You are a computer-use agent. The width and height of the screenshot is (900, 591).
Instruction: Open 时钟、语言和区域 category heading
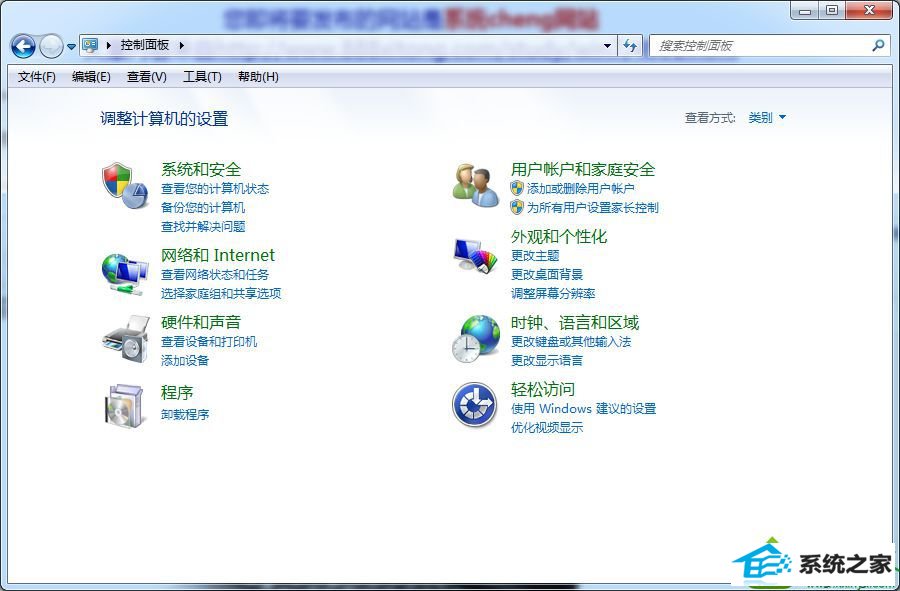[575, 322]
